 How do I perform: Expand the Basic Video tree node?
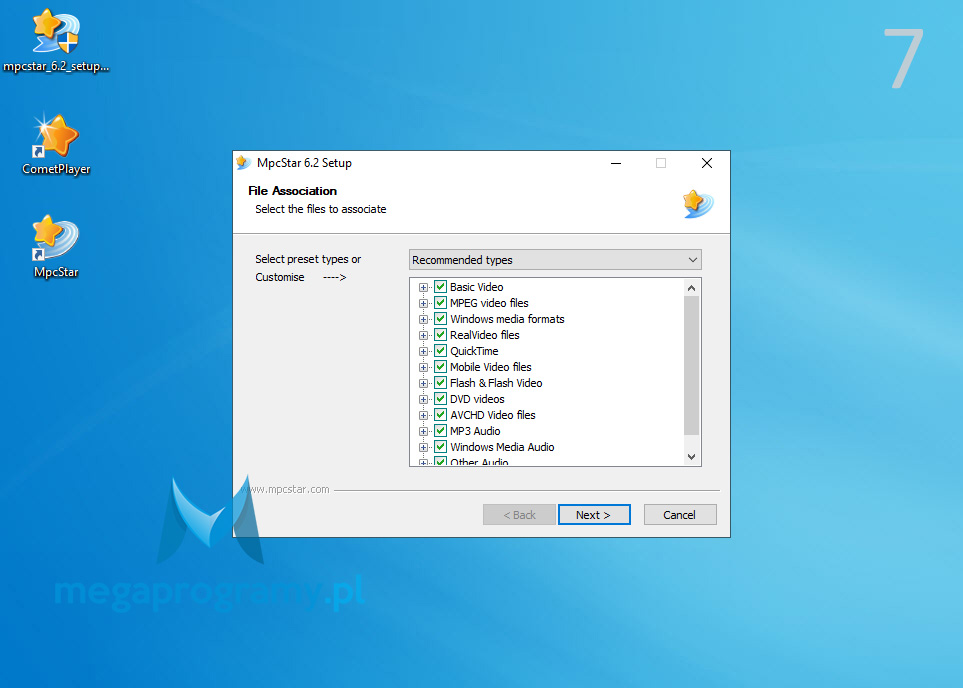coord(423,287)
